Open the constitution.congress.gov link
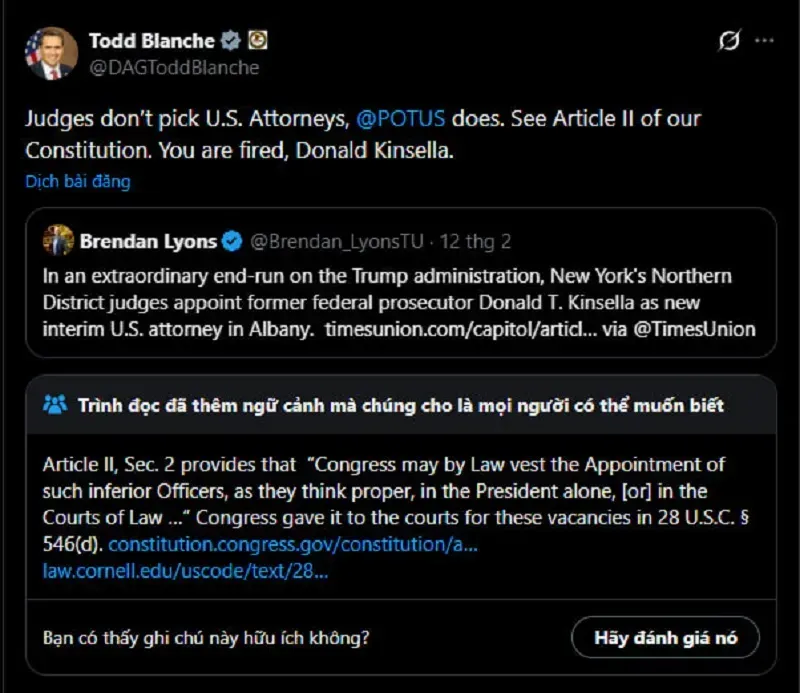The width and height of the screenshot is (800, 693). pos(292,545)
